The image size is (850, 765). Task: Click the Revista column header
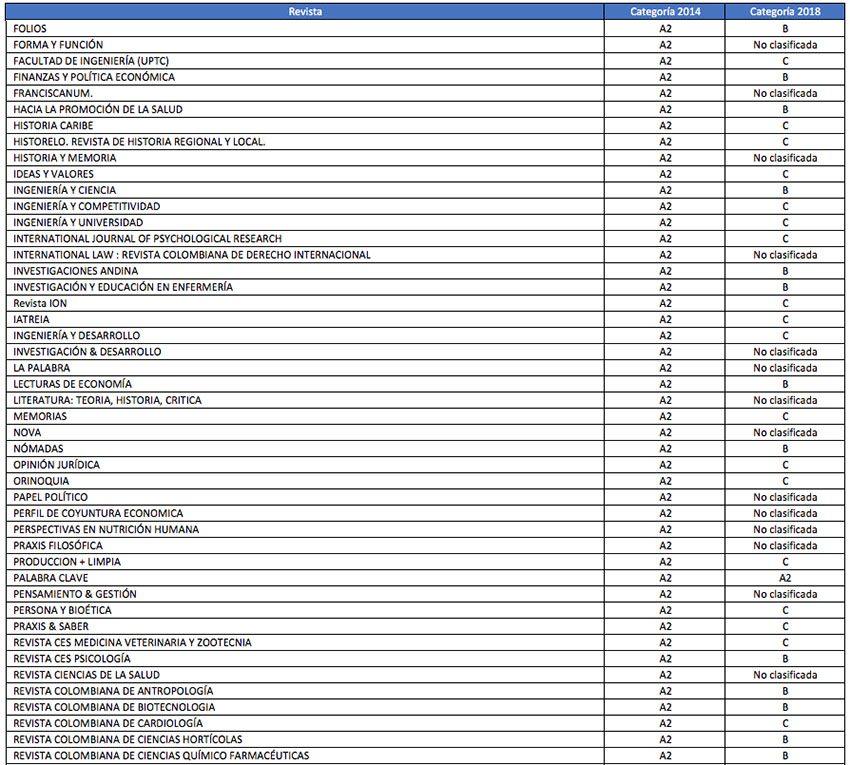pyautogui.click(x=305, y=12)
